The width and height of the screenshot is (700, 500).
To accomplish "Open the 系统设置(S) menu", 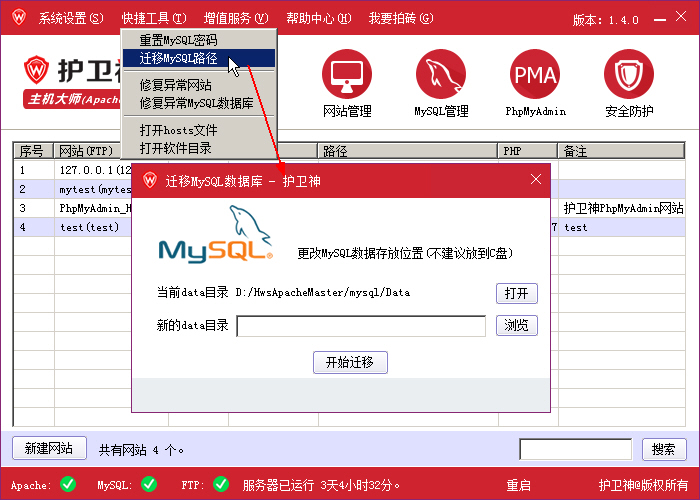I will point(71,18).
